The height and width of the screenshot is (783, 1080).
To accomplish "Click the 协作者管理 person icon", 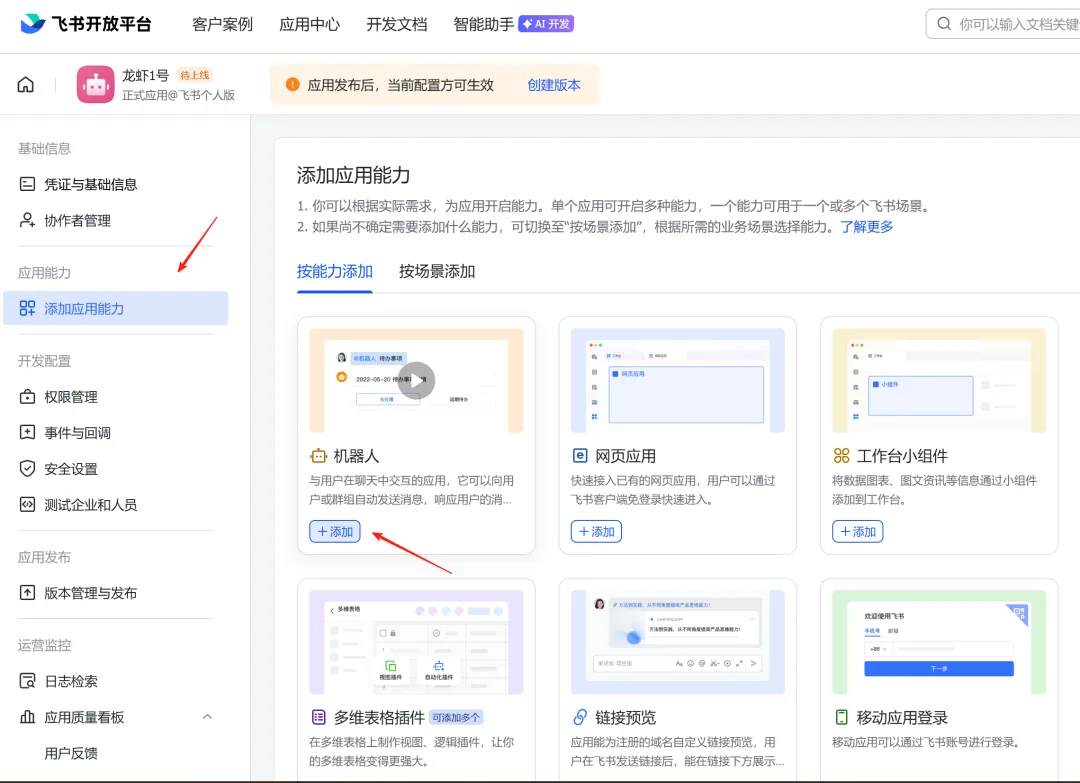I will (27, 220).
